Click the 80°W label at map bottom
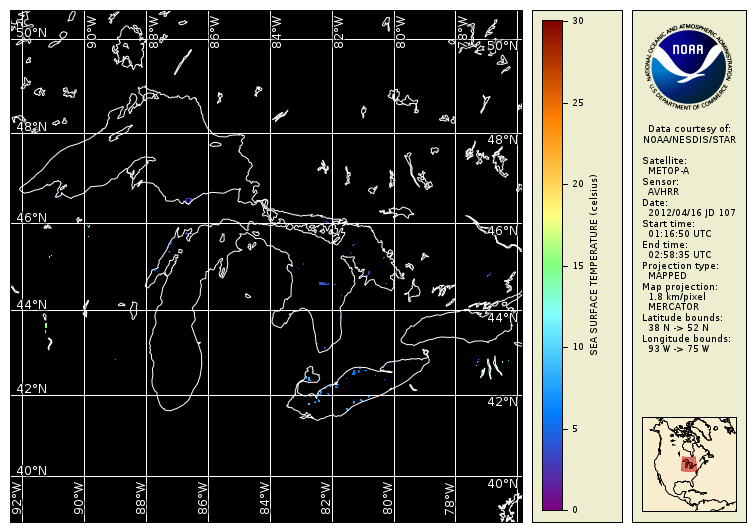The width and height of the screenshot is (756, 532). point(388,499)
